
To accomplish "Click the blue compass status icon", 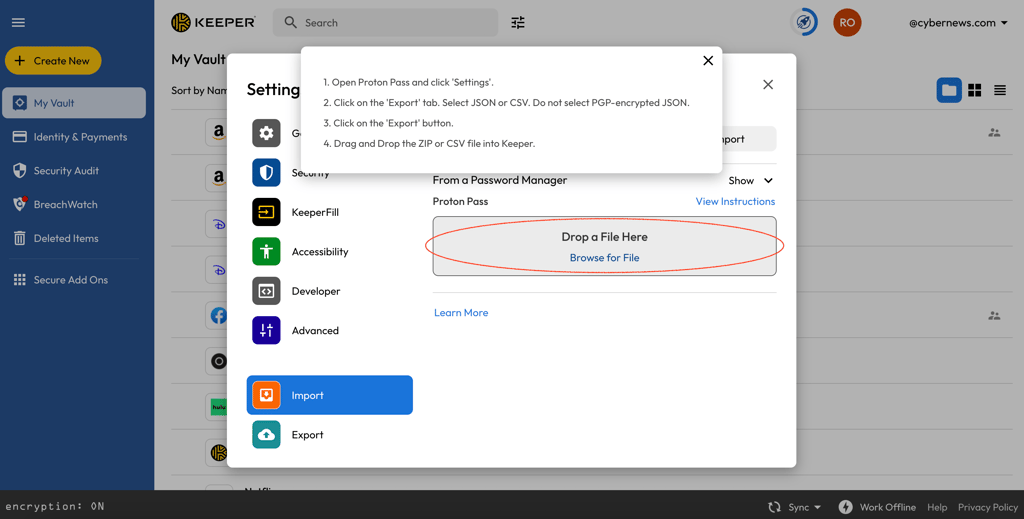I will coord(804,23).
